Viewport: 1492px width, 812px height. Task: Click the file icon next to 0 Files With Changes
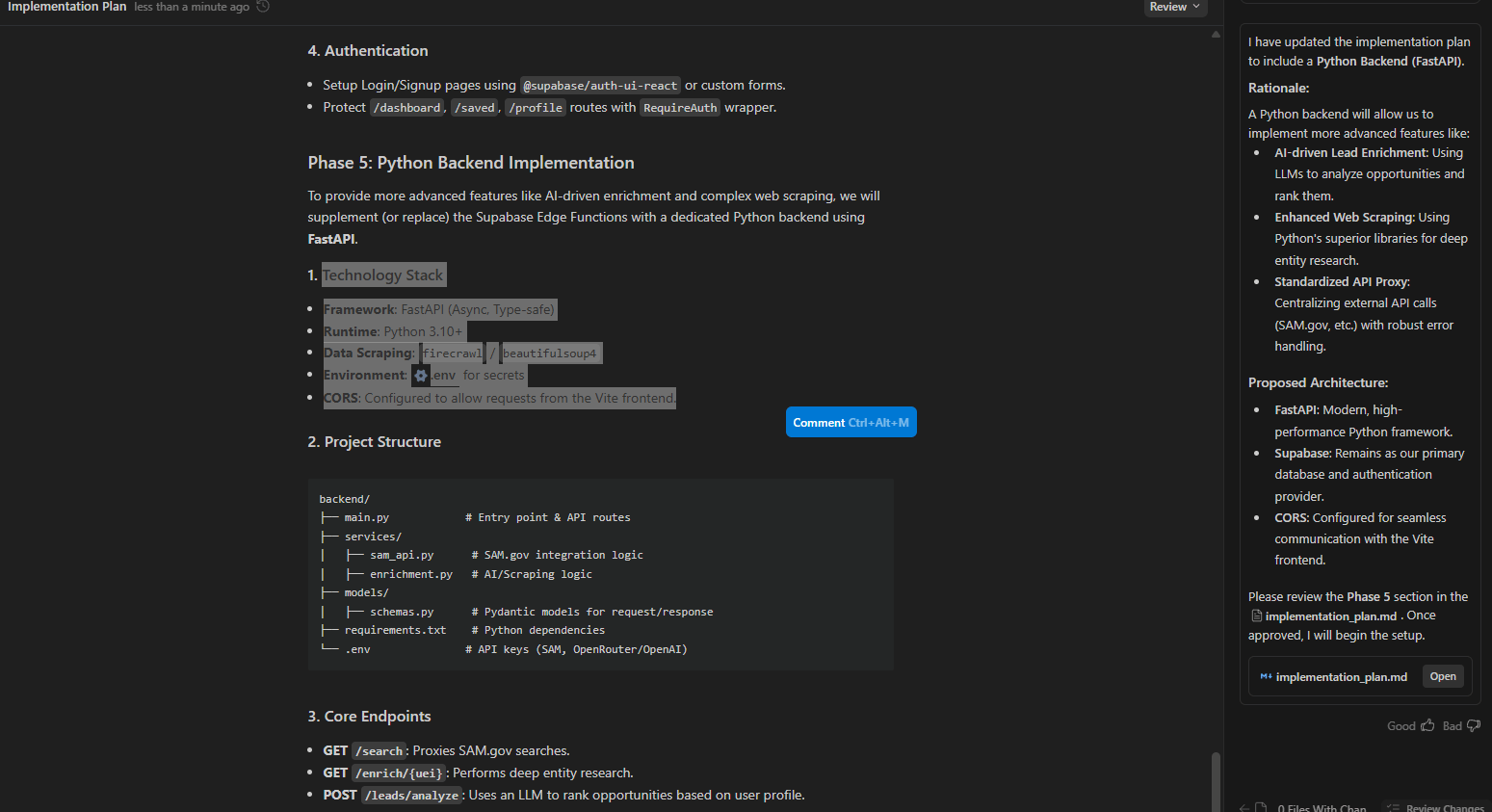click(x=1261, y=807)
